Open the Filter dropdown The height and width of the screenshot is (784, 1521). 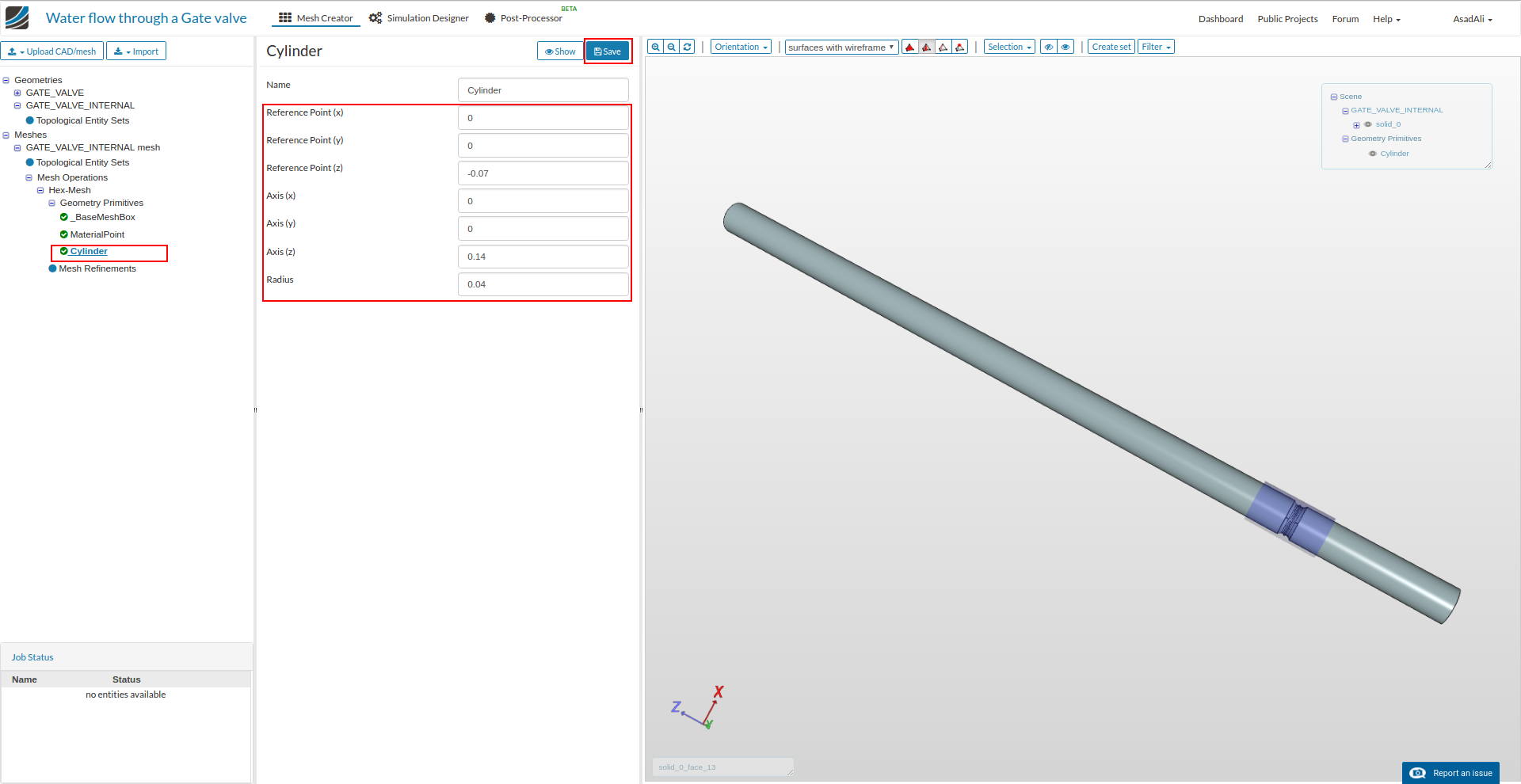click(x=1156, y=47)
